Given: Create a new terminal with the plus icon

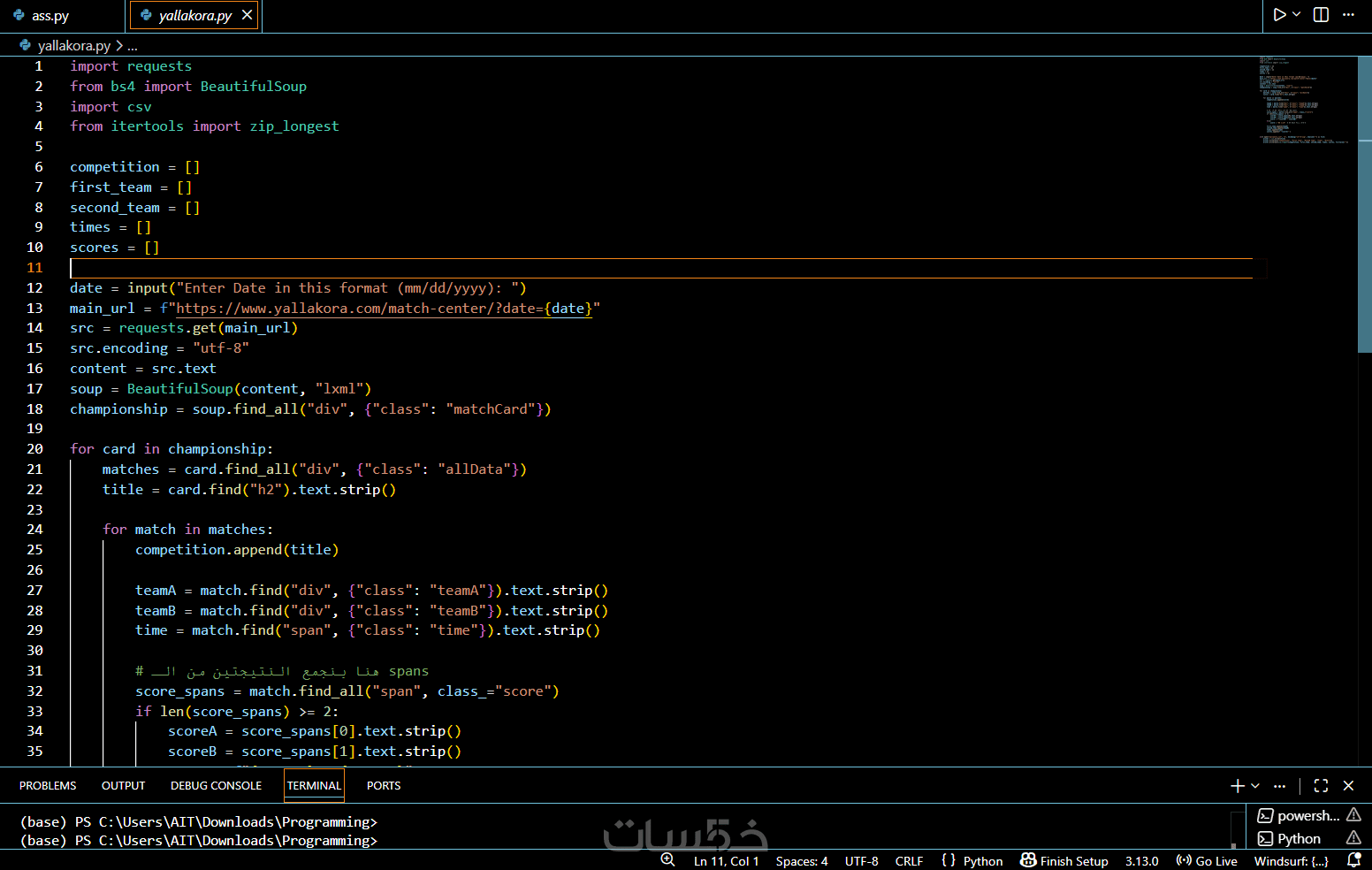Looking at the screenshot, I should 1238,785.
